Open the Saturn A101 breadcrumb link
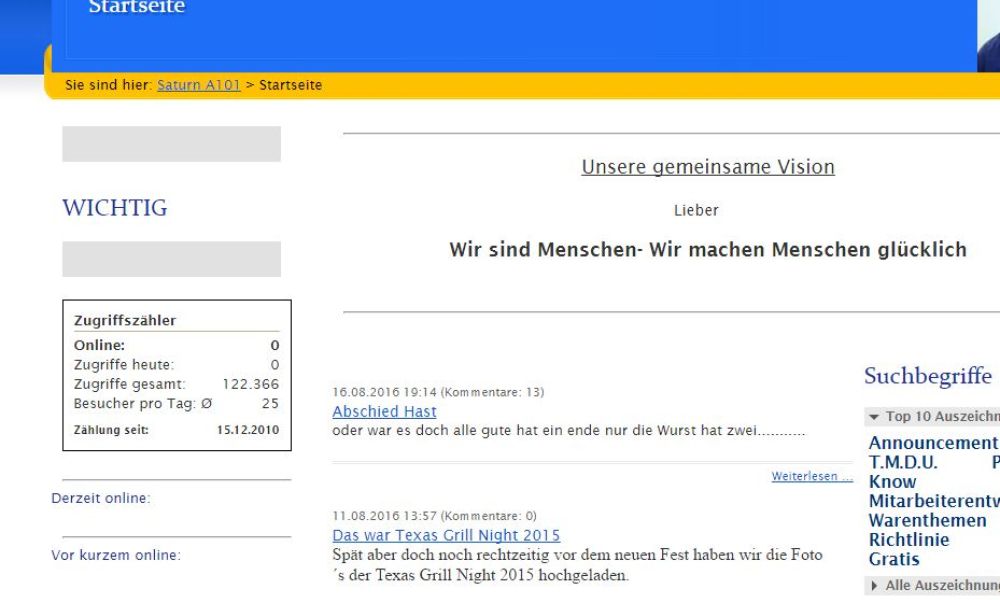The image size is (1000, 600). [198, 86]
